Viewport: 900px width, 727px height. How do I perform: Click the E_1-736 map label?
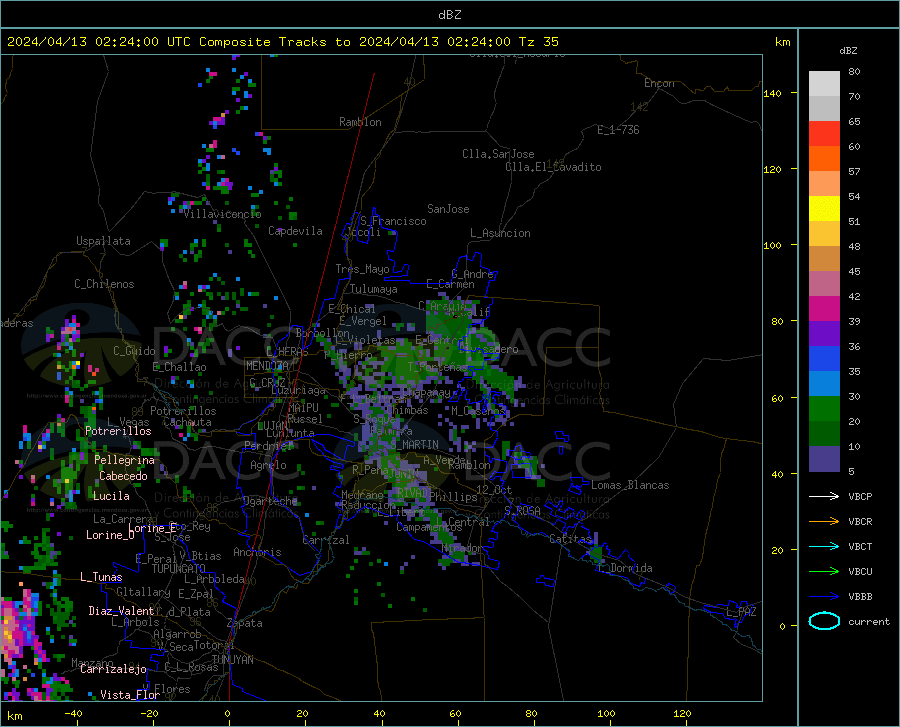[618, 130]
